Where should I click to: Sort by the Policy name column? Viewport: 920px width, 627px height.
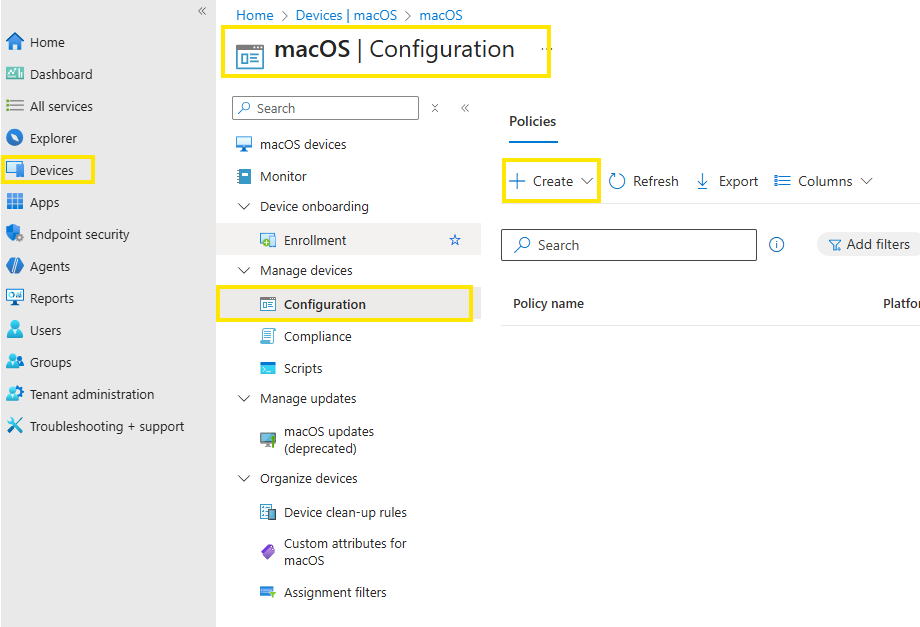pyautogui.click(x=549, y=303)
